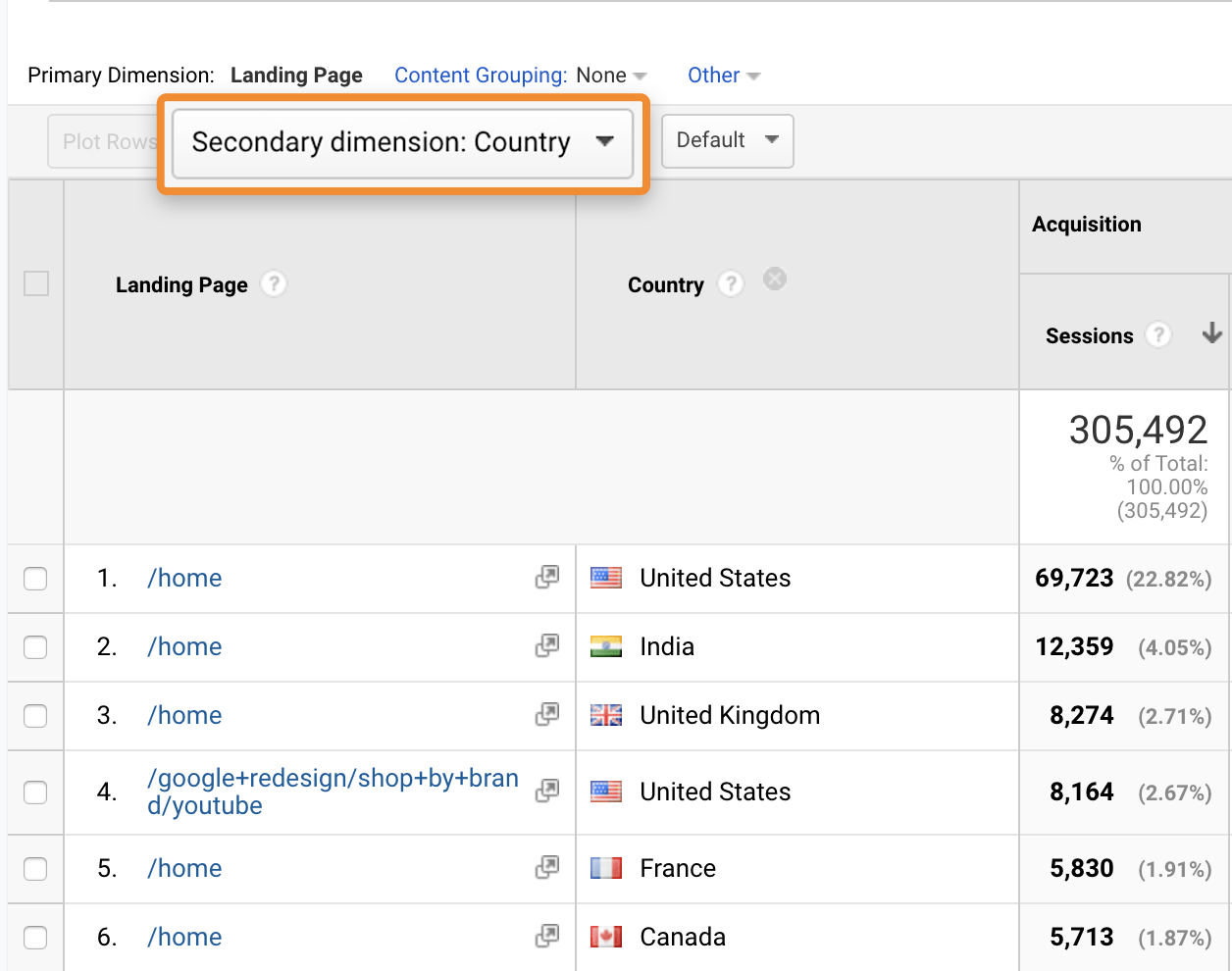Open the /home landing page link in row 5
Screen dimensions: 1232x971
183,867
